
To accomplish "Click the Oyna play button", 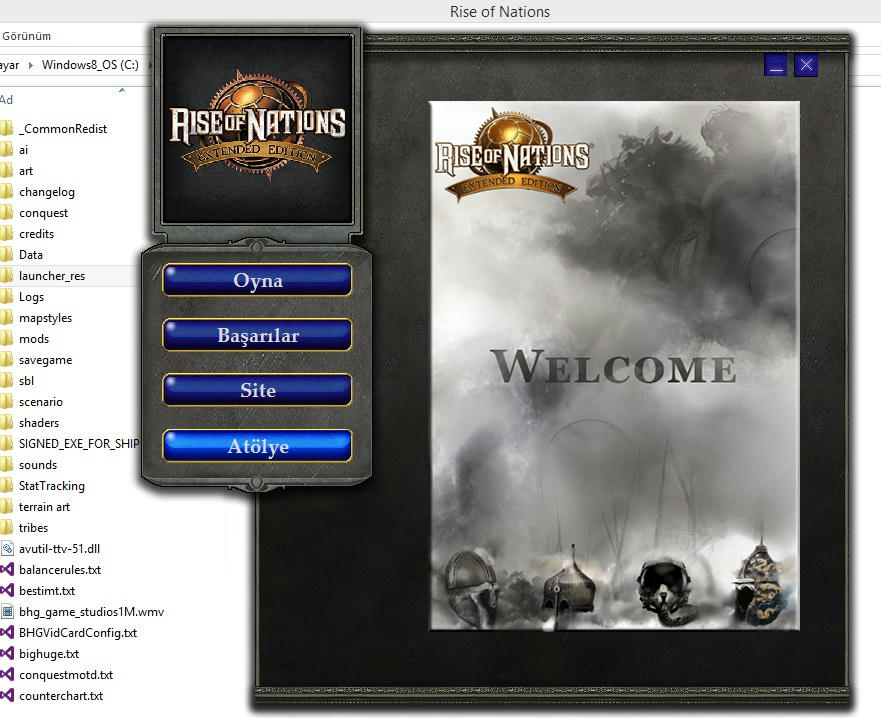I will point(257,280).
